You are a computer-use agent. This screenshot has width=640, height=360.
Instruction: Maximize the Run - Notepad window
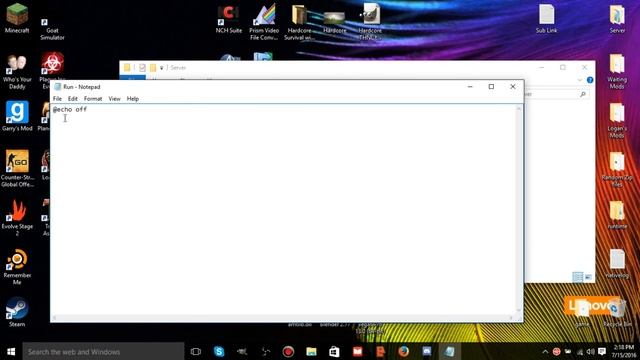coord(491,87)
